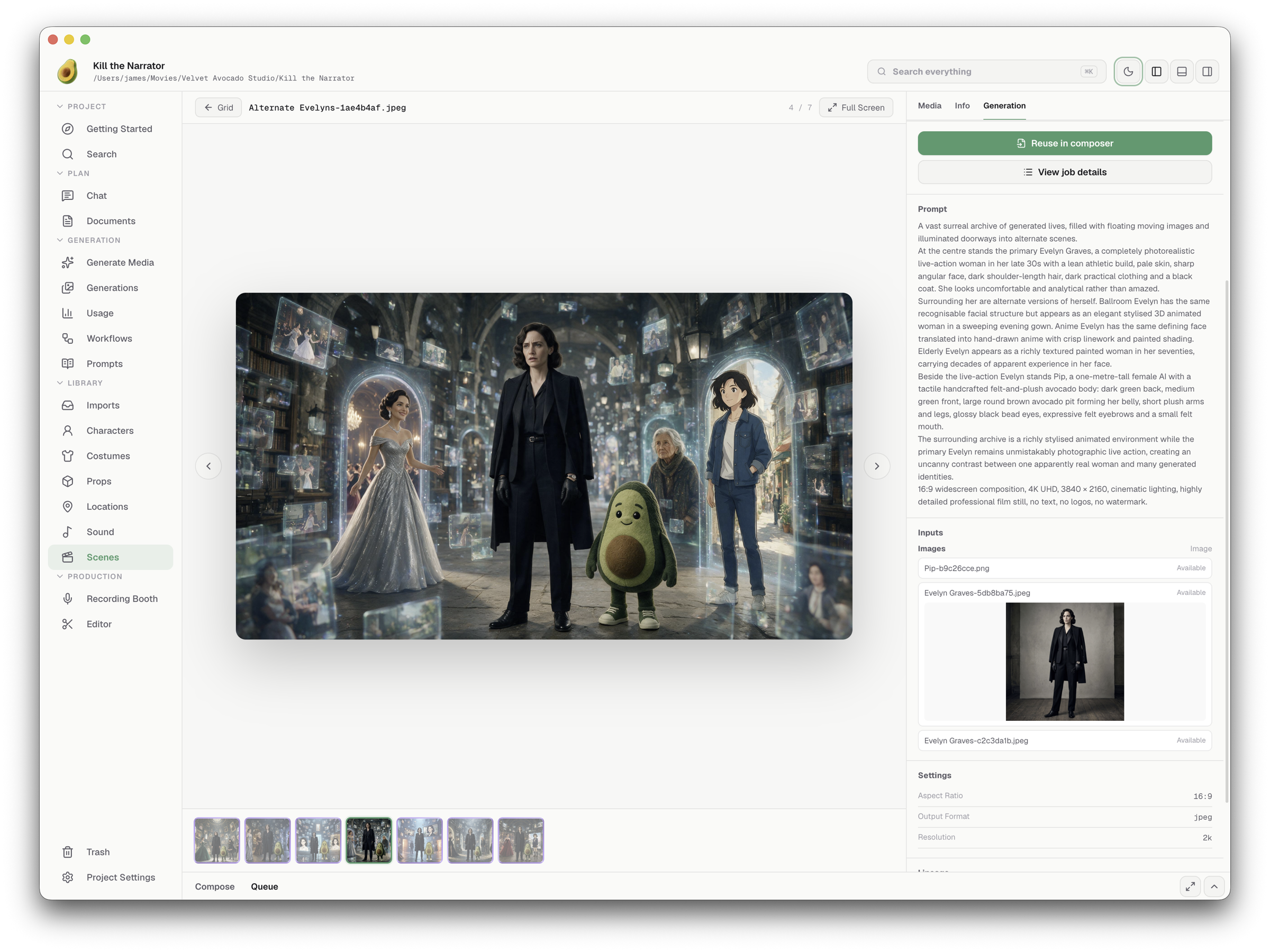1270x952 pixels.
Task: Toggle right sidebar panel visibility
Action: tap(1207, 72)
